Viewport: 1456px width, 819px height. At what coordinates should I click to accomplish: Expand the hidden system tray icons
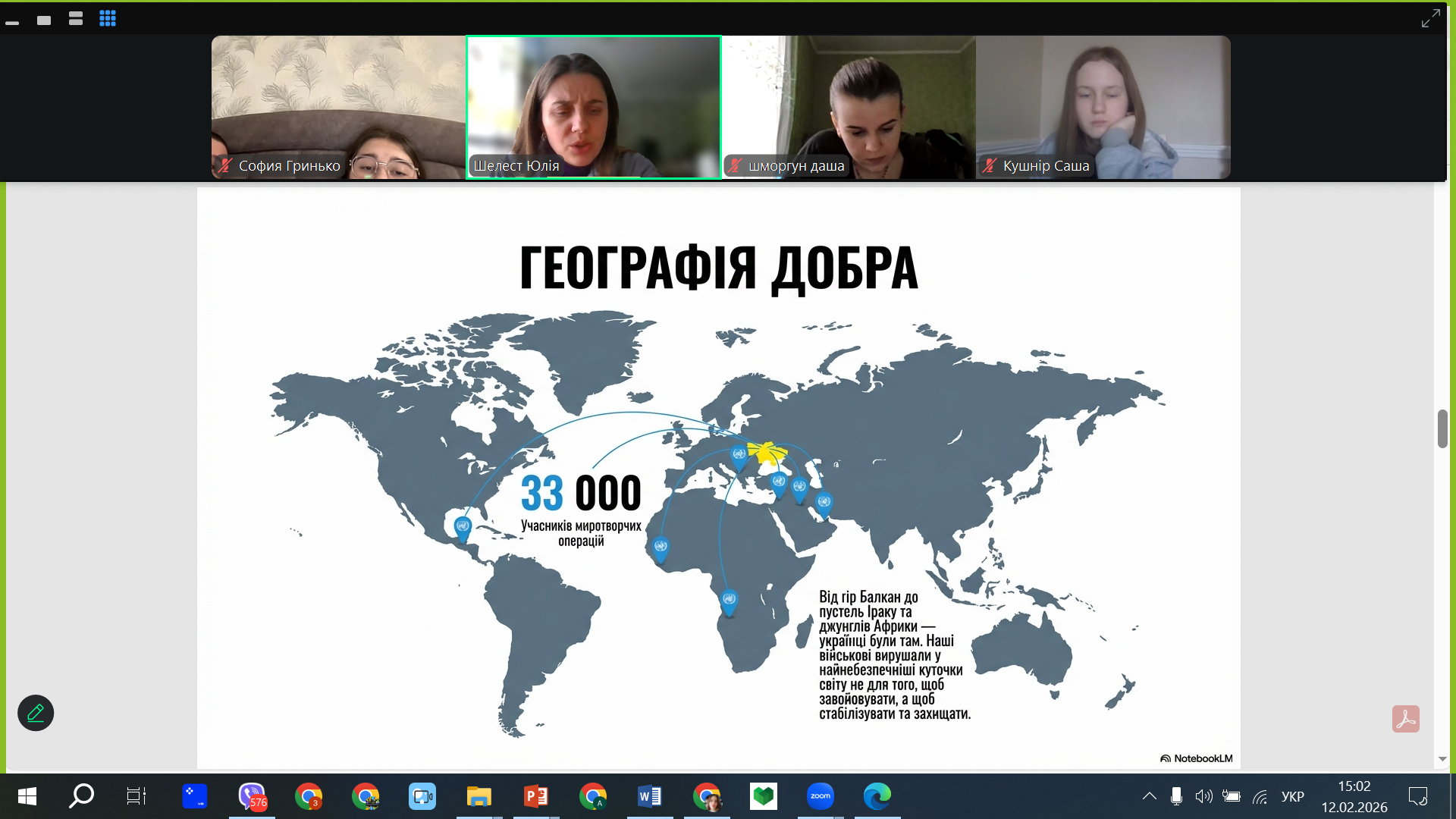tap(1150, 796)
